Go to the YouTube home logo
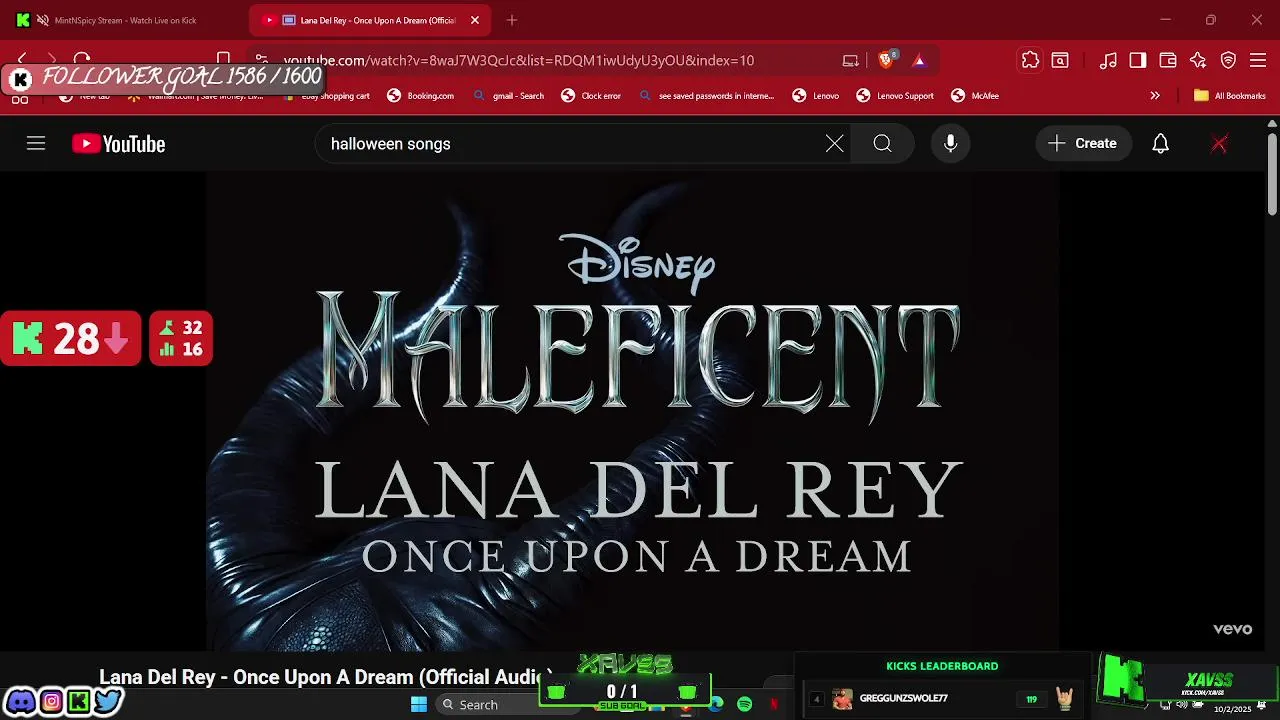1280x720 pixels. (x=118, y=144)
